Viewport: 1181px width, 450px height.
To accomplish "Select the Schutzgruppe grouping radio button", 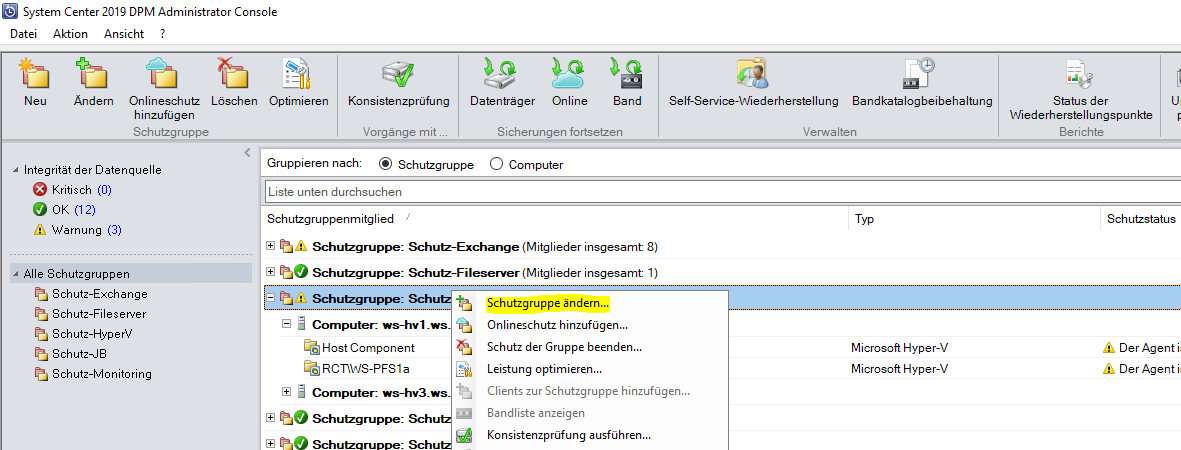I will pyautogui.click(x=386, y=164).
